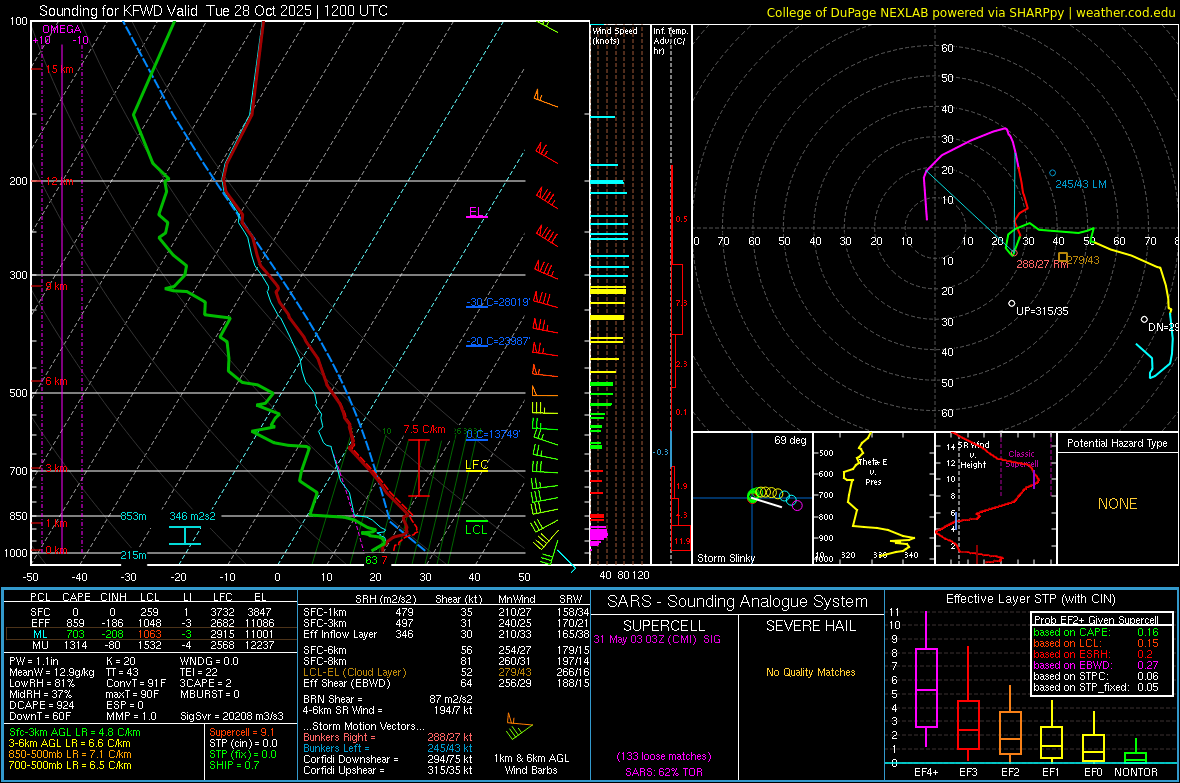Click the 'SARS: 62% TOR' text
Viewport: 1180px width, 783px height.
tap(664, 772)
